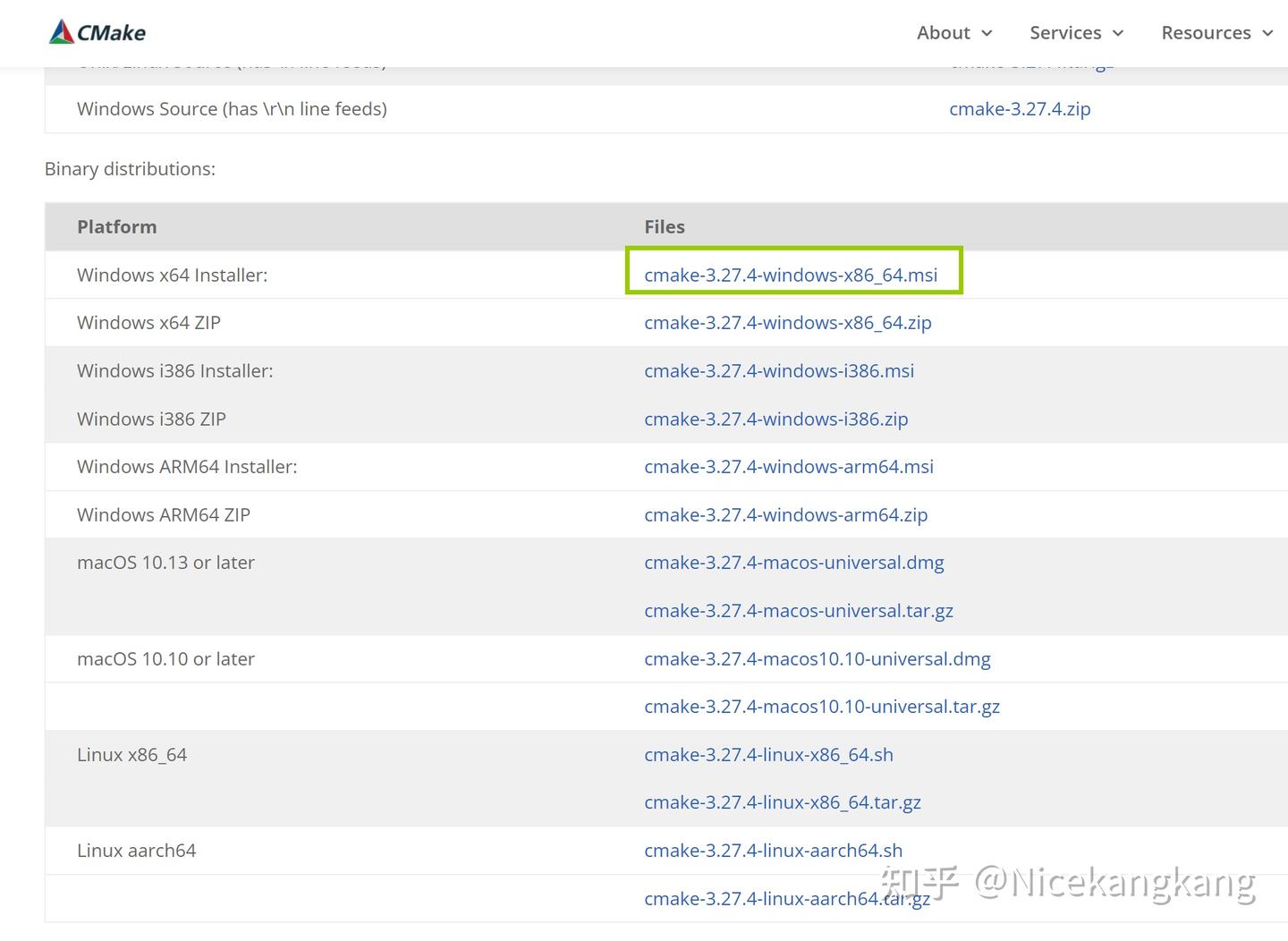This screenshot has height=941, width=1288.
Task: Click the CMake logo in the header
Action: coord(98,32)
